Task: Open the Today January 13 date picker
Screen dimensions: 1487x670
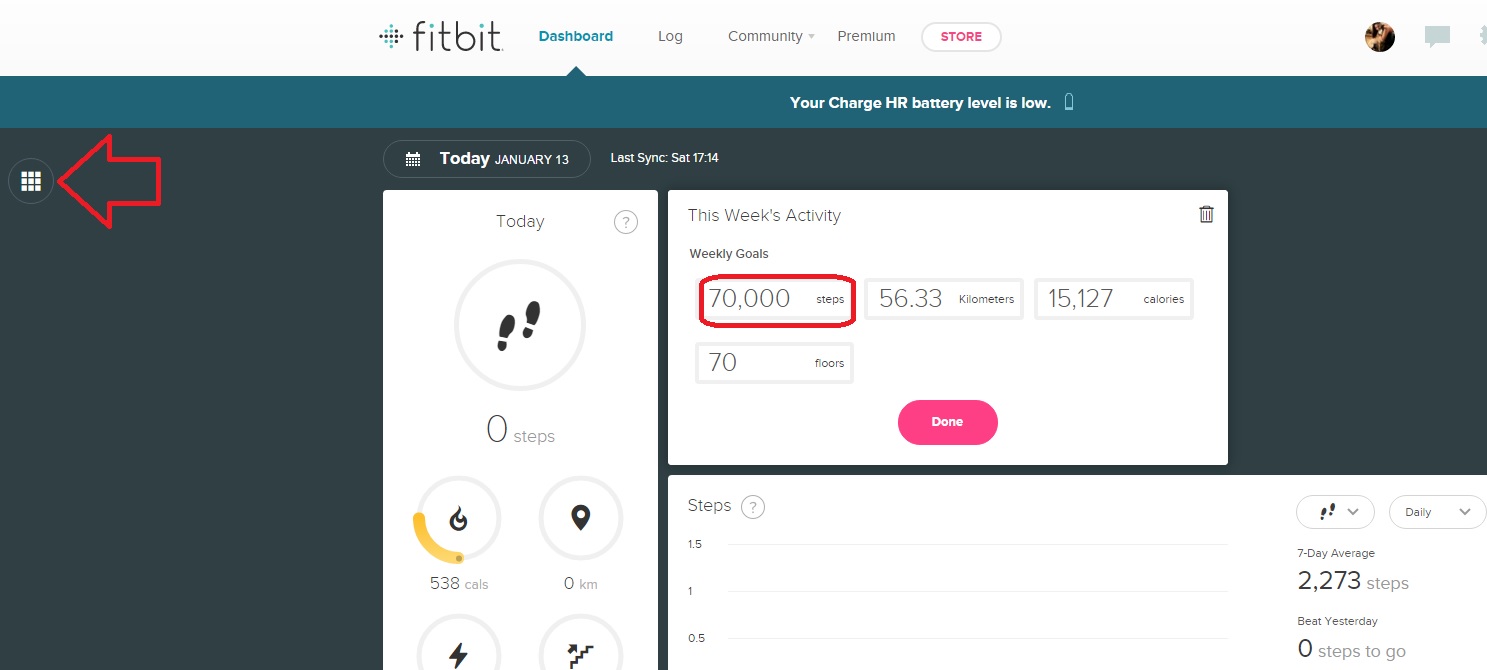Action: [x=487, y=159]
